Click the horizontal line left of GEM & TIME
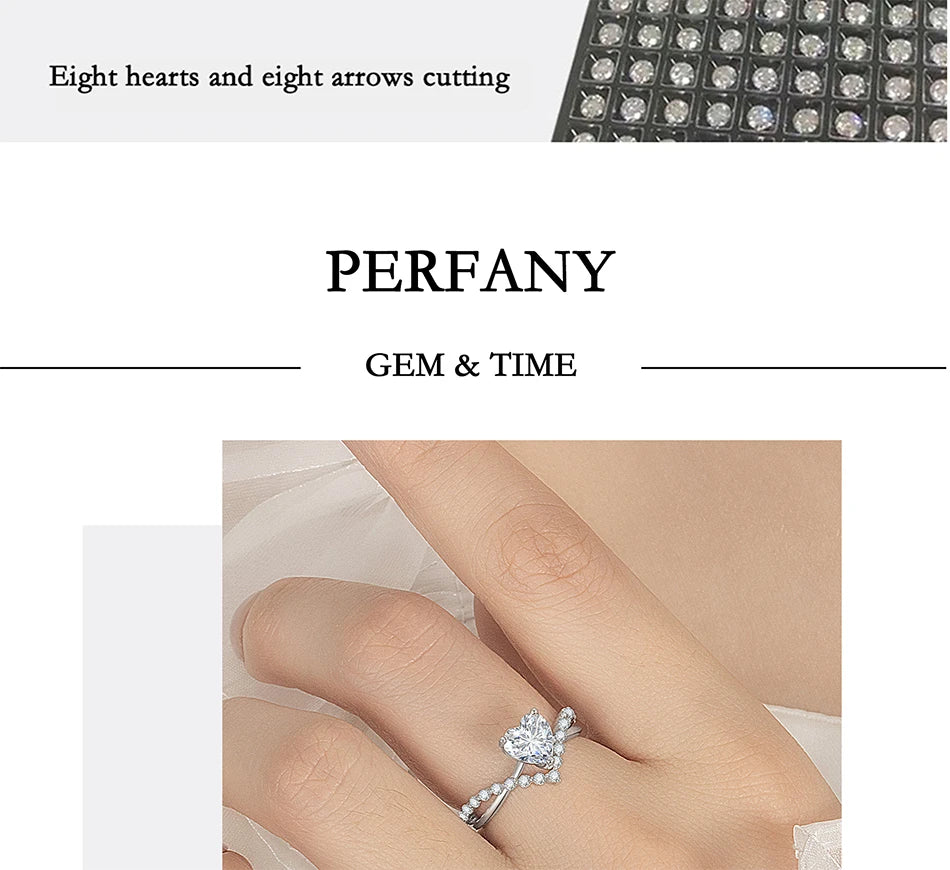Image resolution: width=950 pixels, height=870 pixels. click(x=150, y=367)
